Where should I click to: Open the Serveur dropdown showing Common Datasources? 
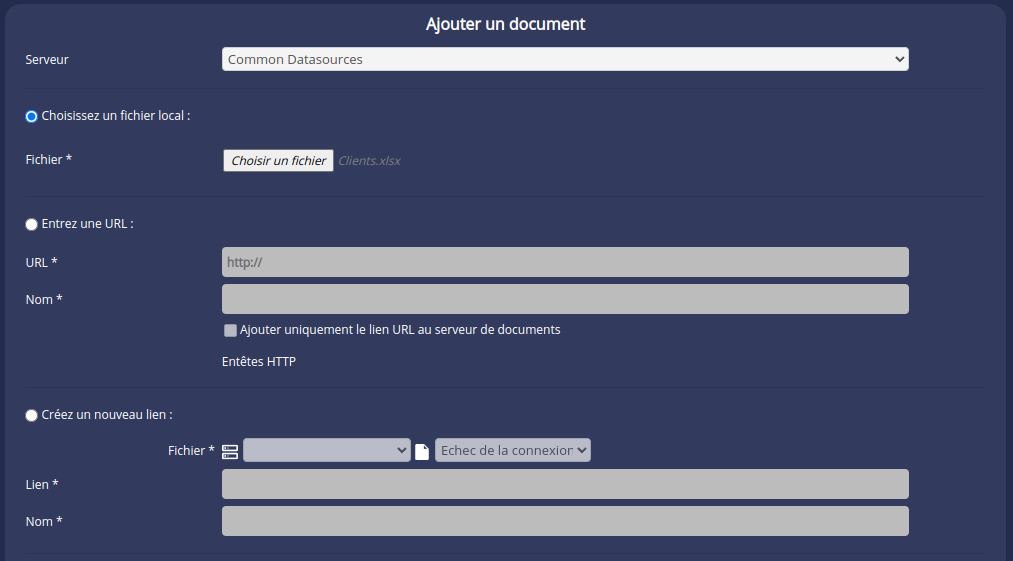564,60
